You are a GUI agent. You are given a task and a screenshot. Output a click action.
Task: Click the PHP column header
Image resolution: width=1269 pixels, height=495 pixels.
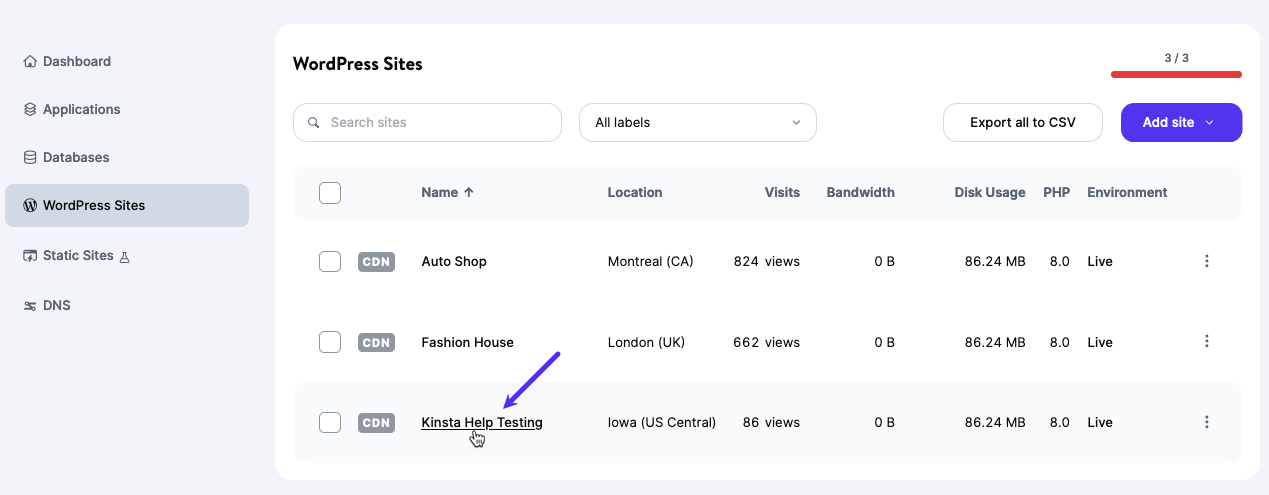click(x=1056, y=192)
